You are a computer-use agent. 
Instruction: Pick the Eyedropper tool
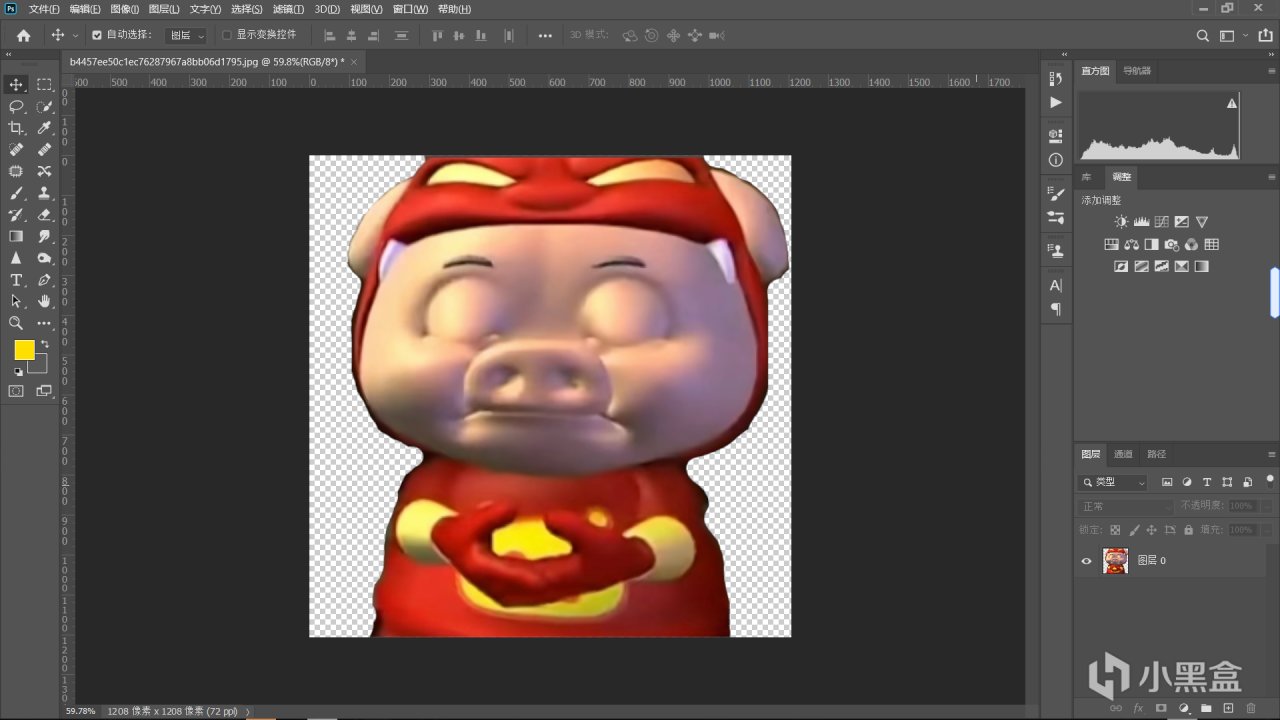click(44, 128)
